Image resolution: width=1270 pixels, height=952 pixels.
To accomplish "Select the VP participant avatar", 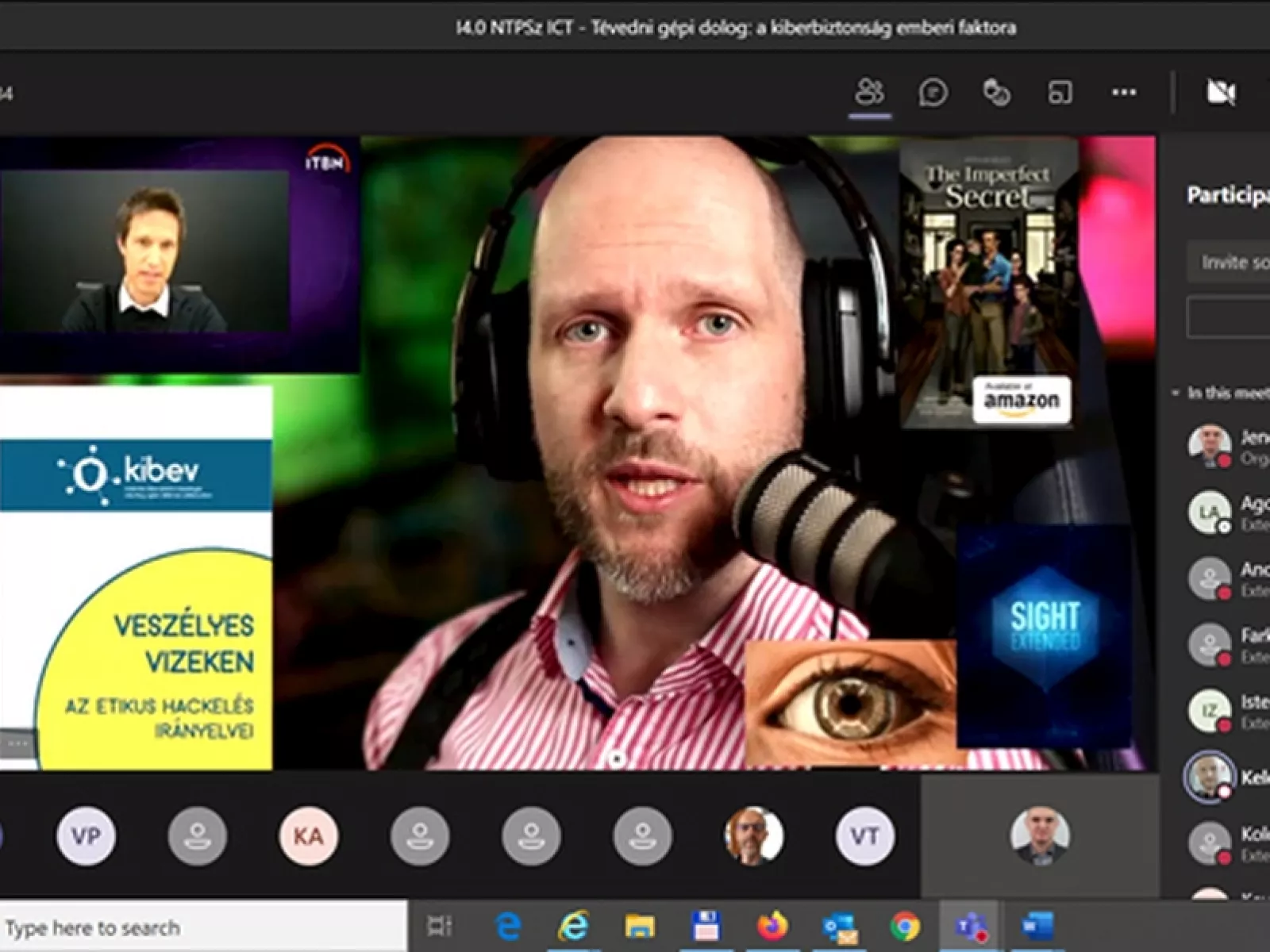I will coord(86,835).
